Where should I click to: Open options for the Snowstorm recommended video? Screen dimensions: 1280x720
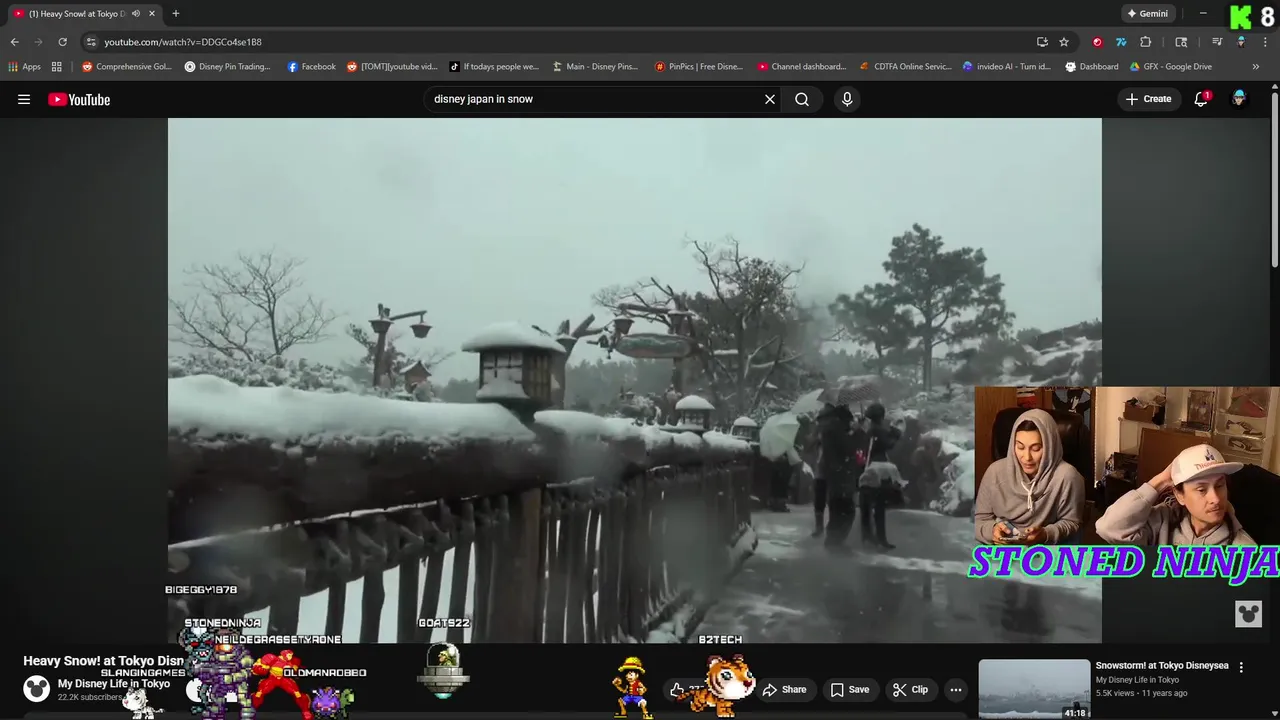(x=1241, y=667)
